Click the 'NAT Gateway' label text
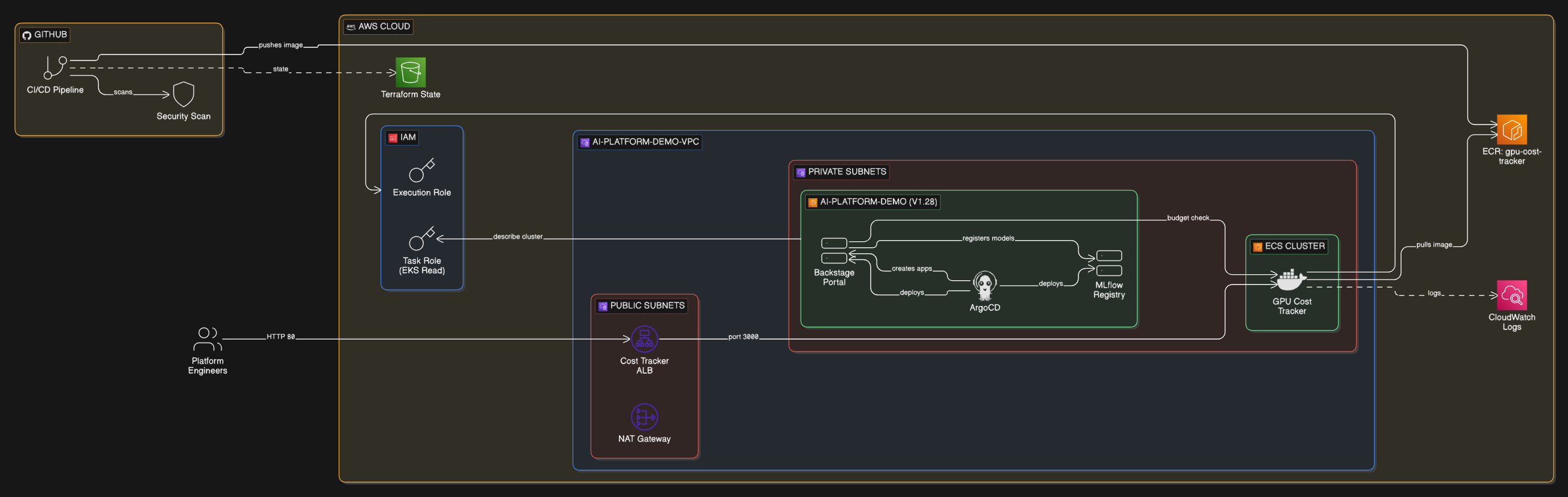This screenshot has height=497, width=1568. [x=644, y=438]
